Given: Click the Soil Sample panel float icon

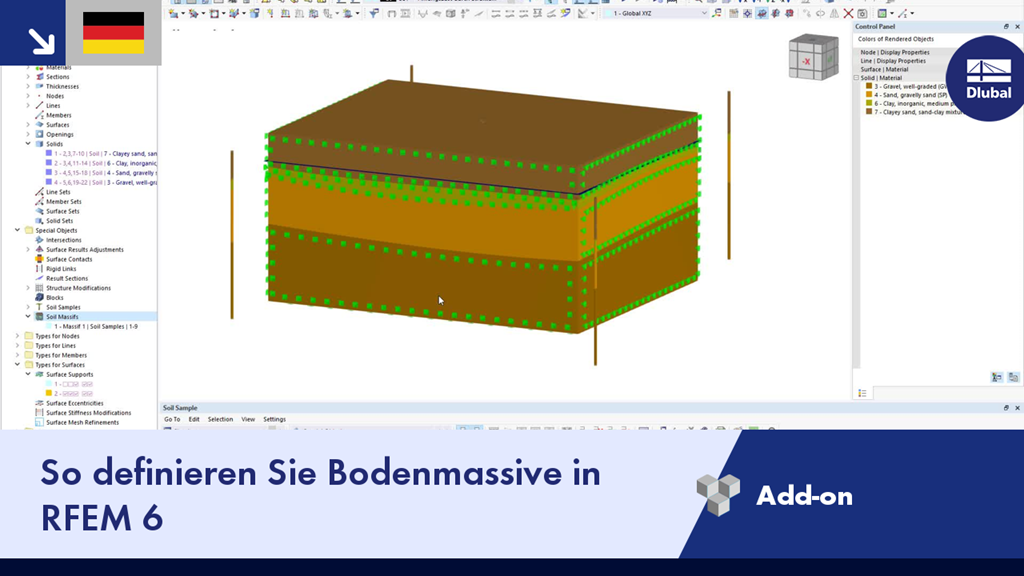Looking at the screenshot, I should (1006, 408).
